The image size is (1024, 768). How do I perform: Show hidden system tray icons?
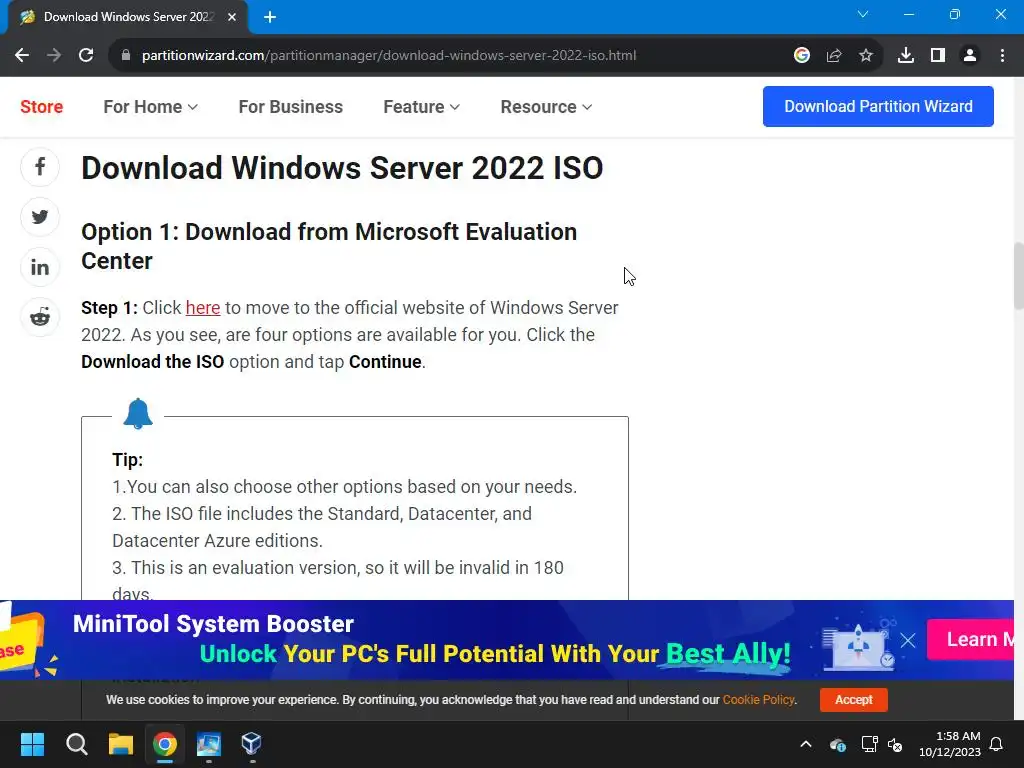806,744
